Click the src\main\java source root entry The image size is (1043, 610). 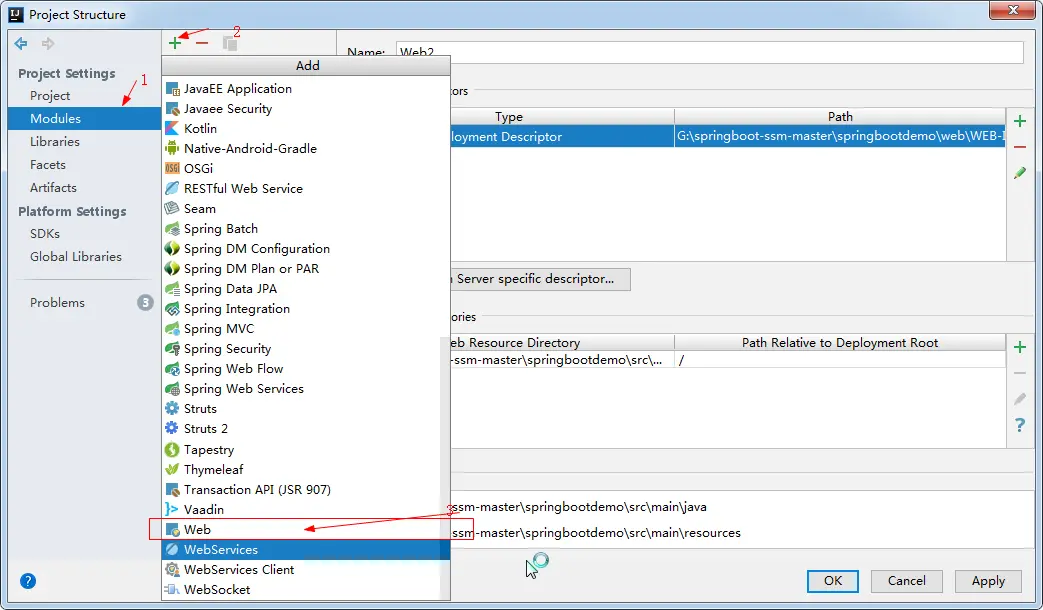coord(579,507)
